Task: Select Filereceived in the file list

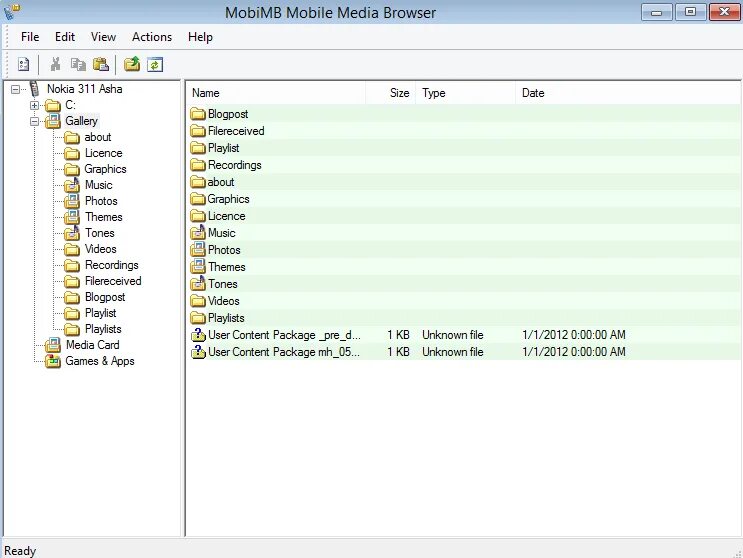Action: coord(236,131)
